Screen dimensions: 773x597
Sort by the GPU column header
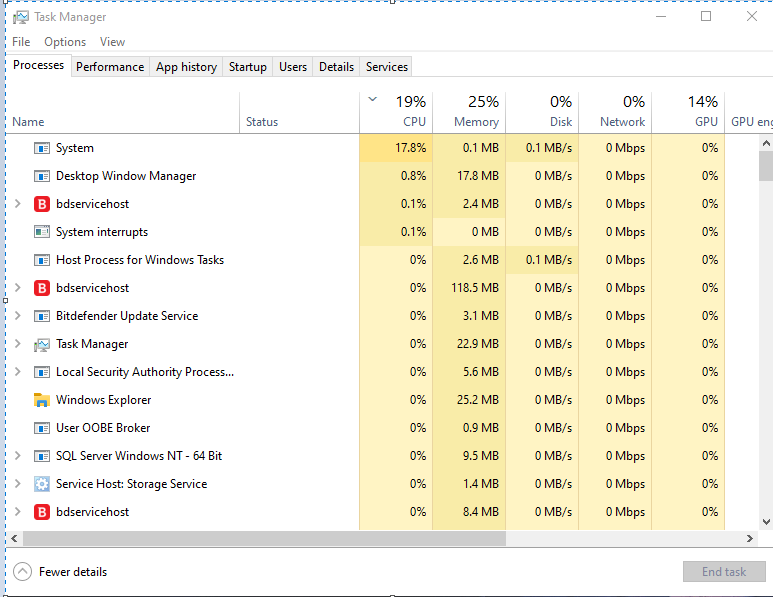[x=688, y=113]
